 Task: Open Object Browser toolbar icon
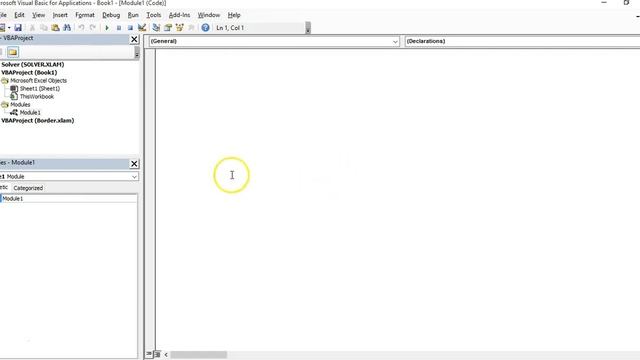pos(180,28)
